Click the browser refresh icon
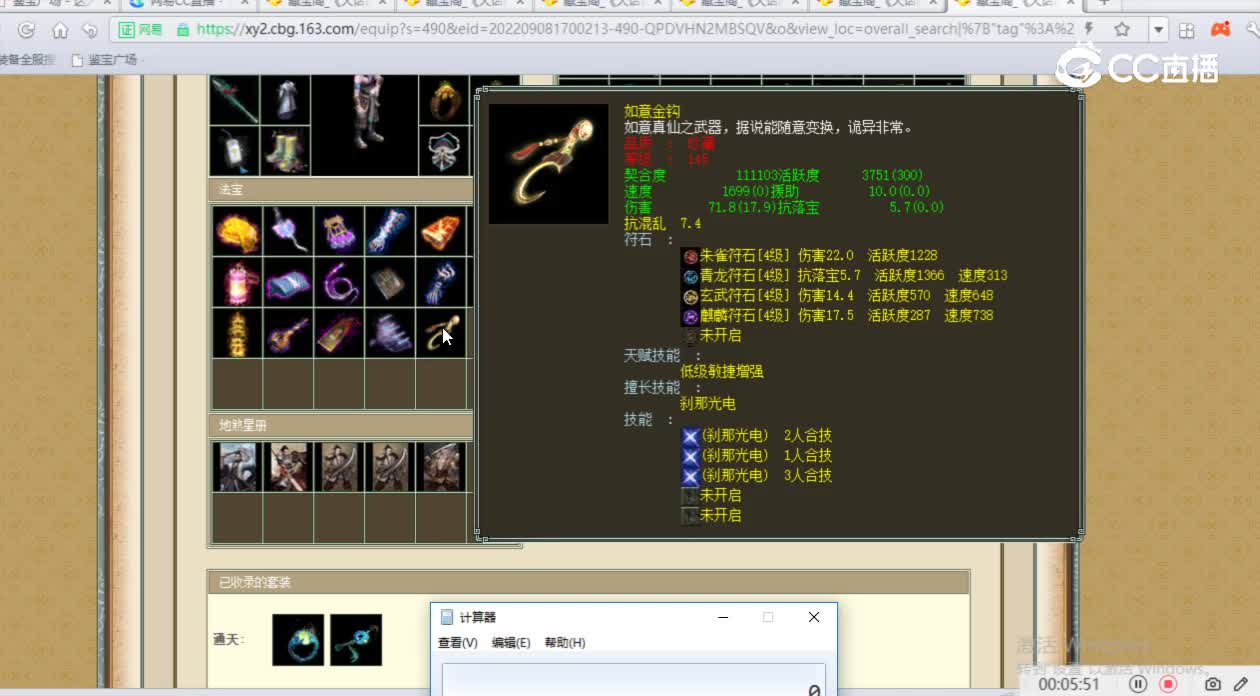The image size is (1260, 696). point(26,30)
